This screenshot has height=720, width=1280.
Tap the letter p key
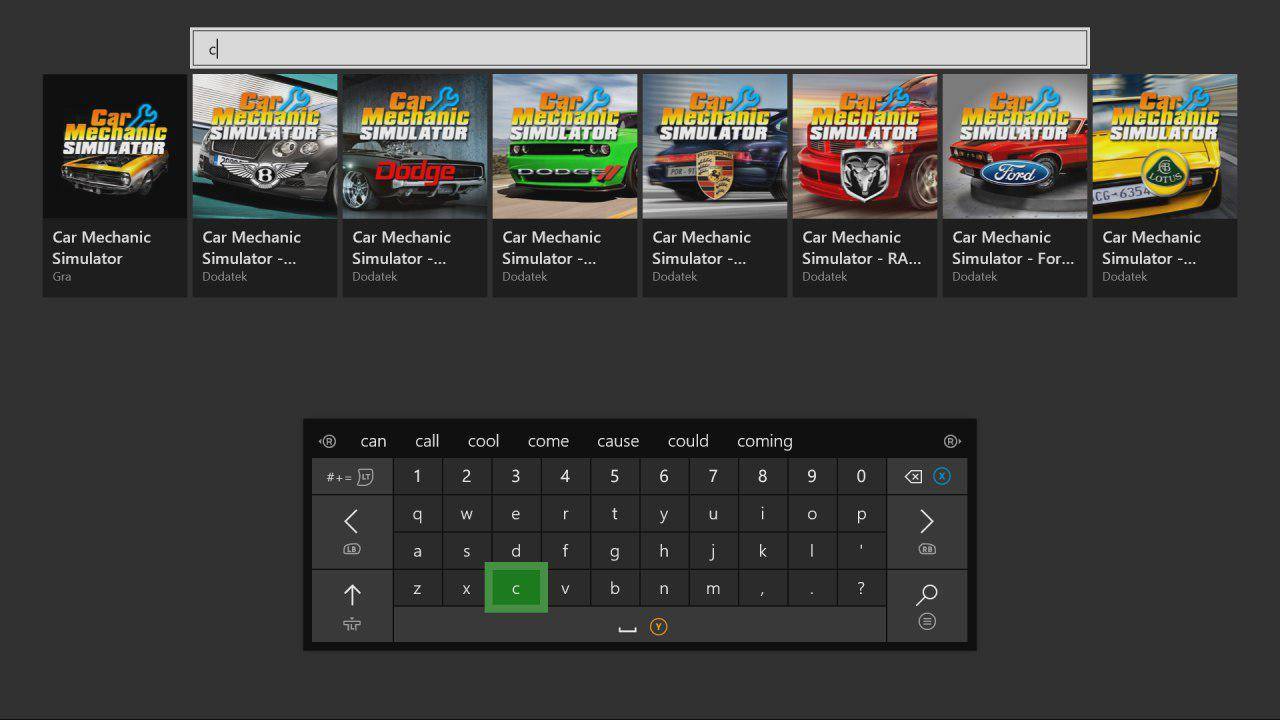pyautogui.click(x=861, y=515)
